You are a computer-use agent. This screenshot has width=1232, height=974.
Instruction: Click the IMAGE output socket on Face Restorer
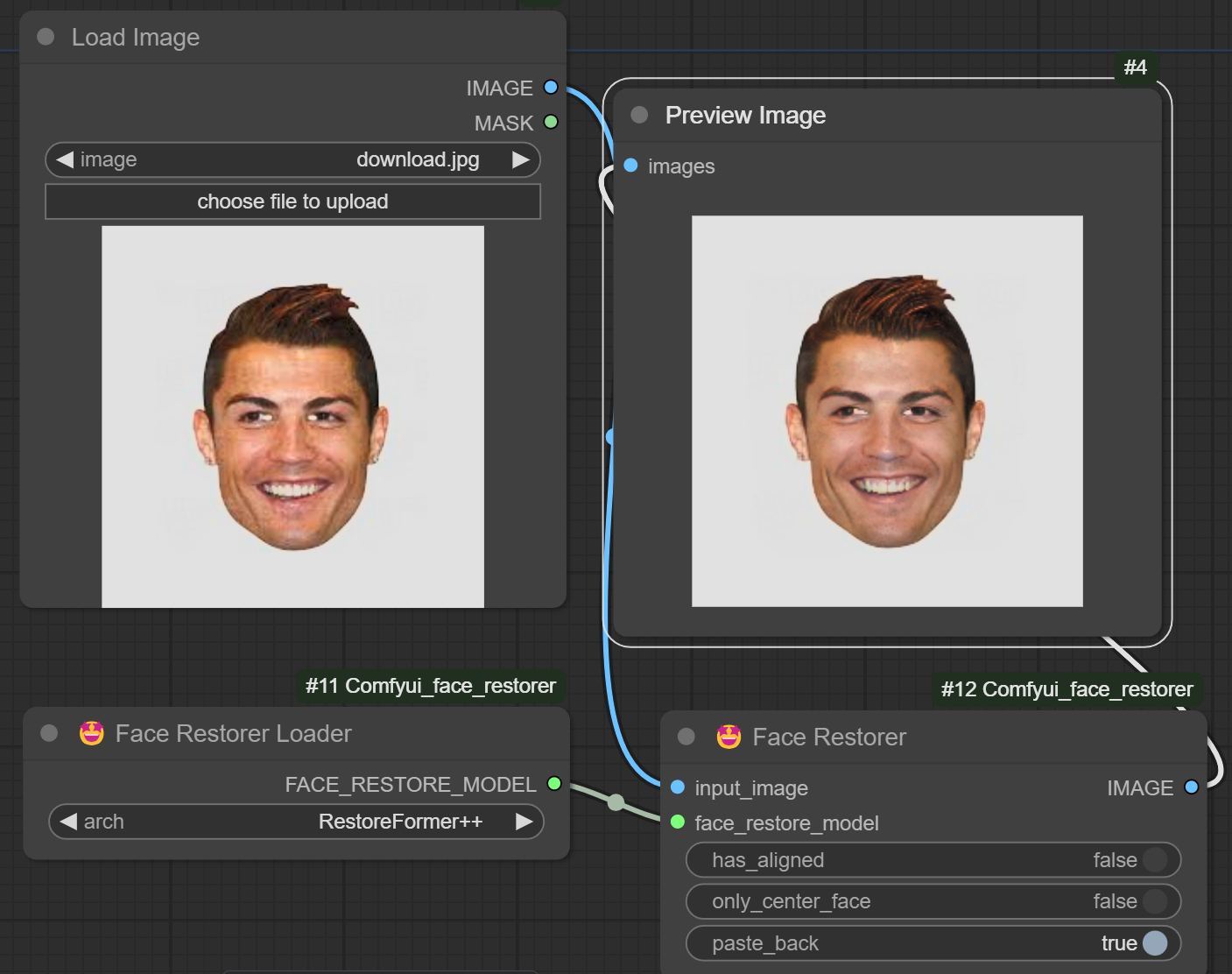pyautogui.click(x=1191, y=787)
